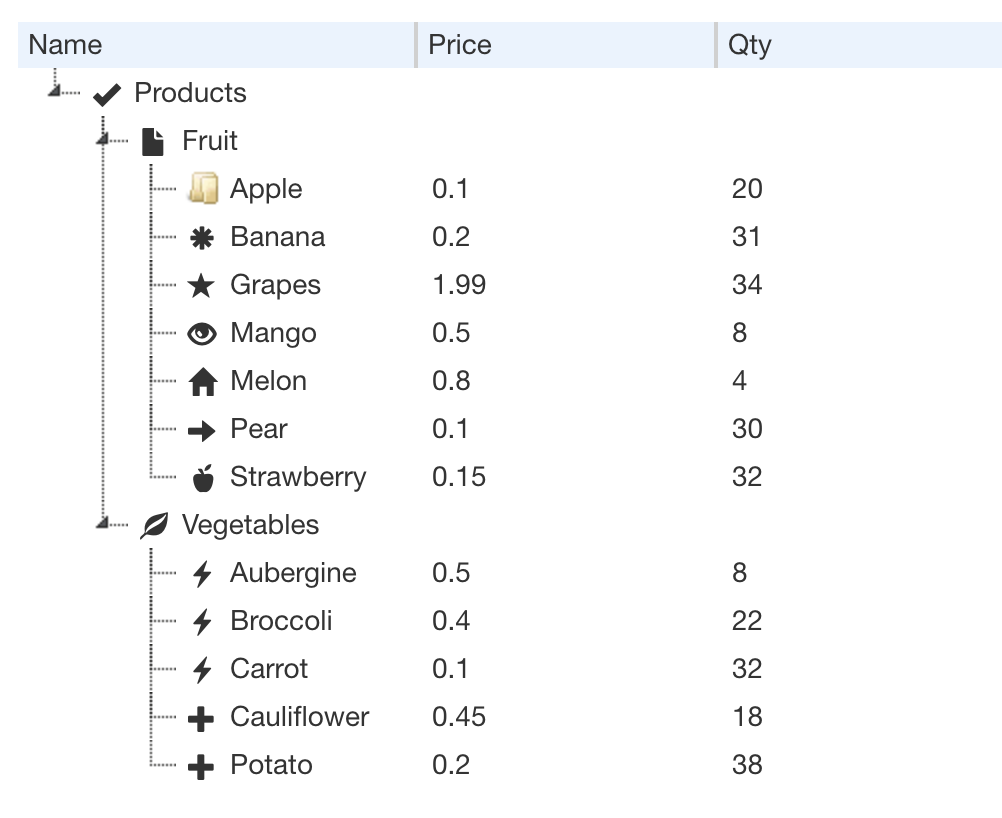Image resolution: width=1002 pixels, height=818 pixels.
Task: Click the lightning bolt icon beside Broccoli
Action: pyautogui.click(x=202, y=622)
